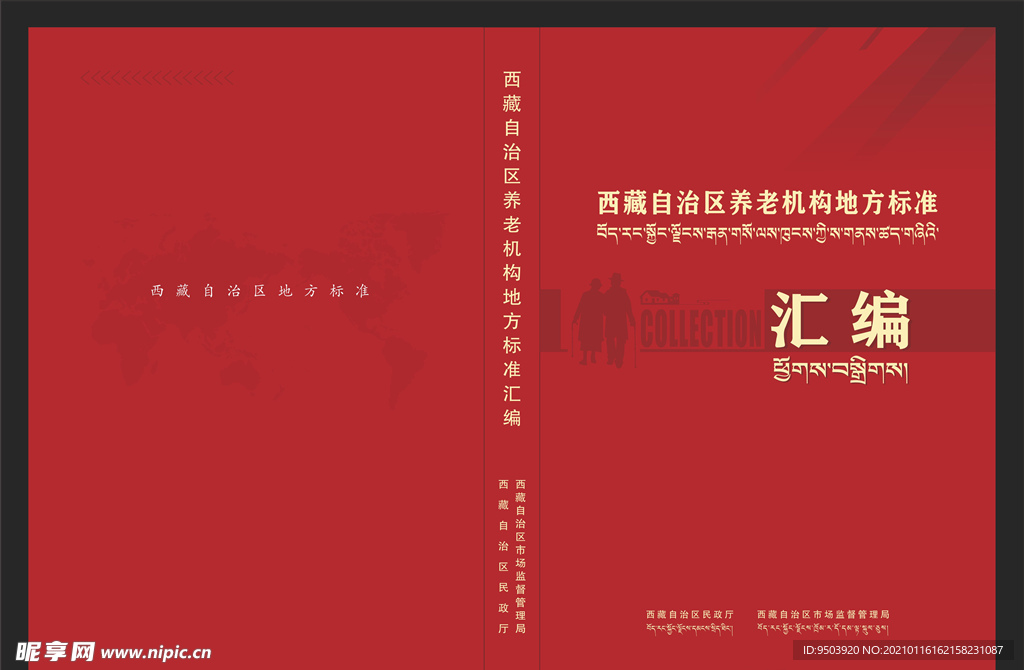This screenshot has width=1024, height=670.
Task: Click 西藏自治区民政厅 at front cover bottom
Action: point(690,614)
